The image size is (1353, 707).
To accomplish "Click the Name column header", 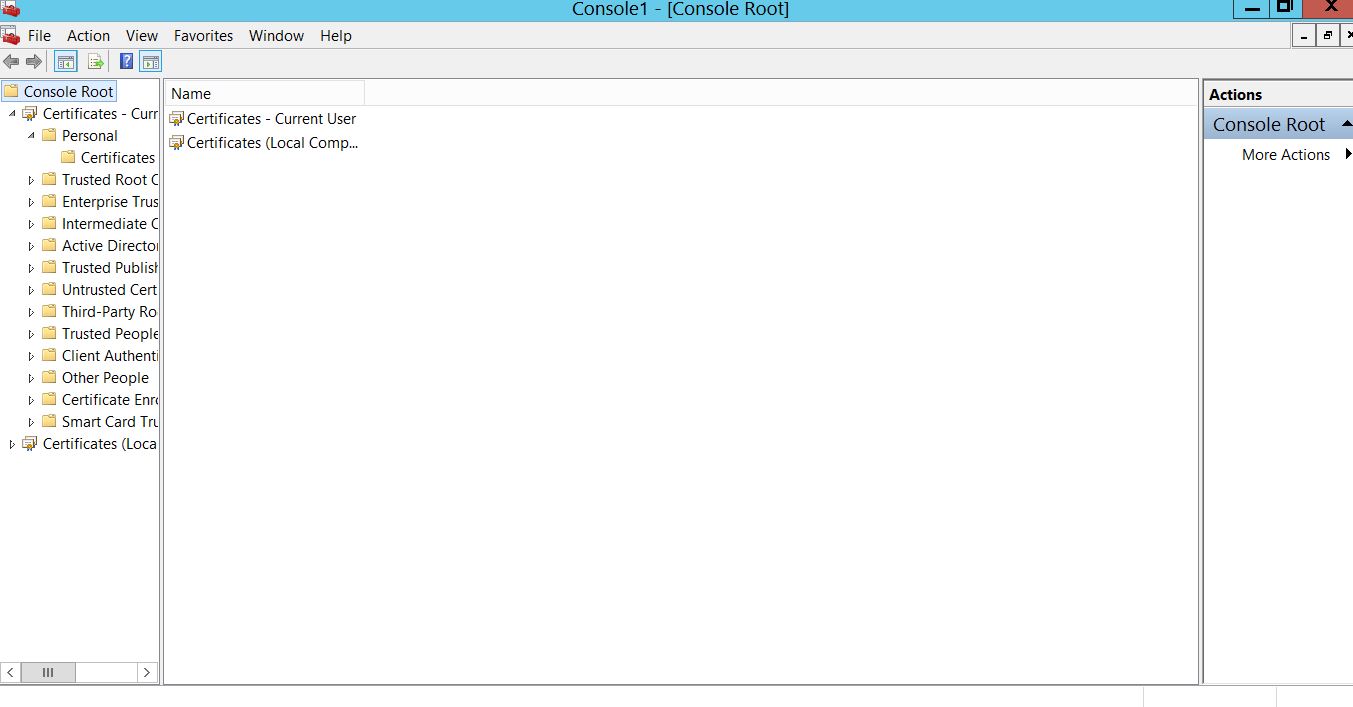I will pyautogui.click(x=264, y=93).
